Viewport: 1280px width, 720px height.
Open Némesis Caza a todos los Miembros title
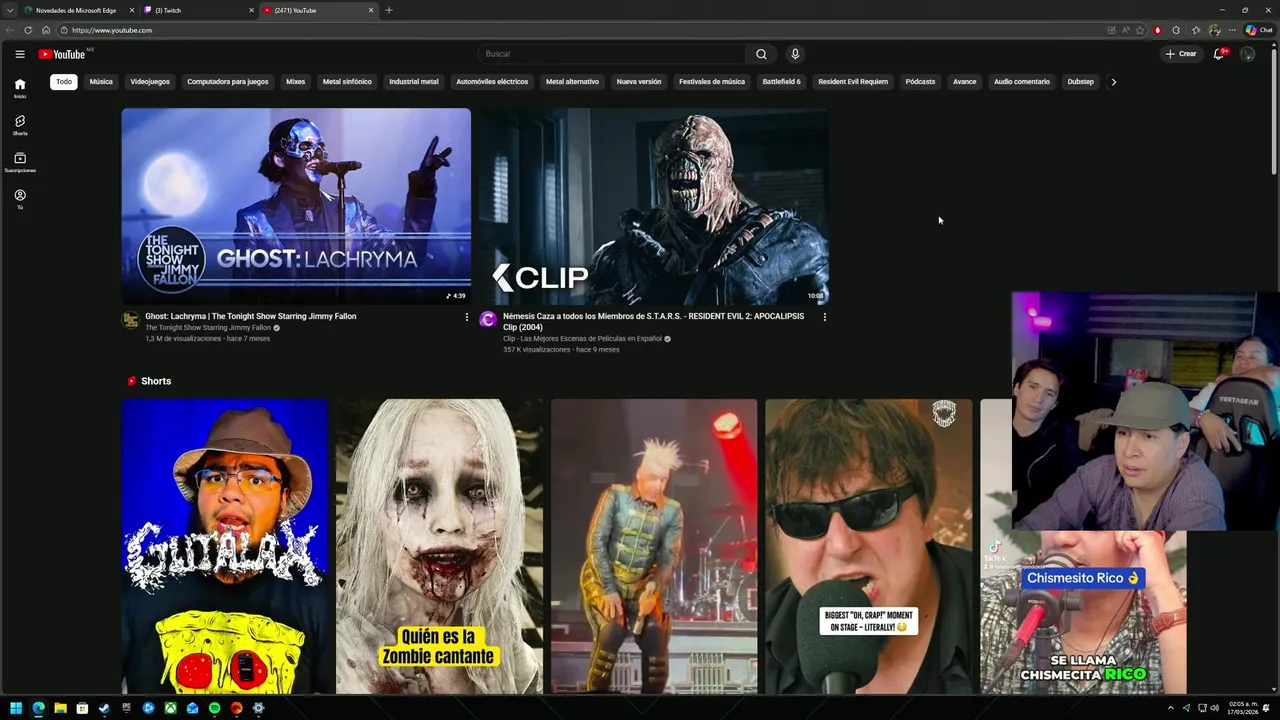click(x=653, y=321)
